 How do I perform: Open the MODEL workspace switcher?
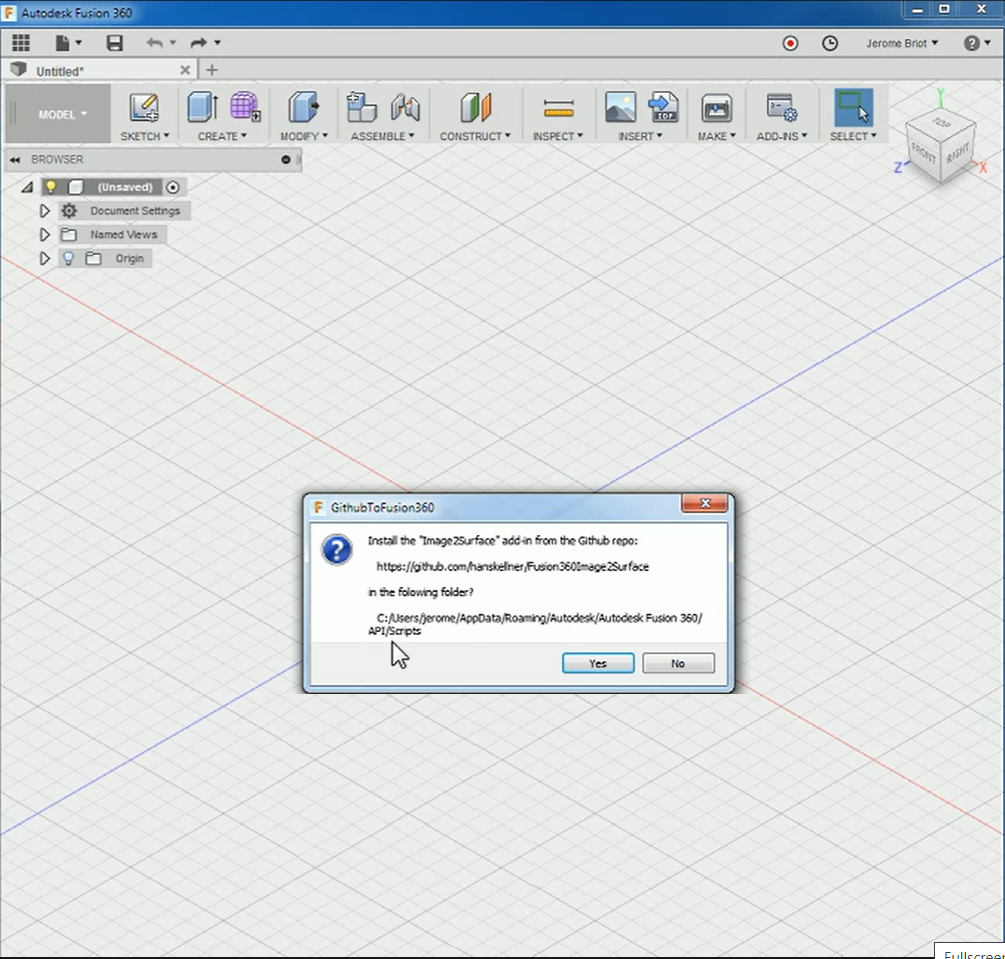coord(59,114)
